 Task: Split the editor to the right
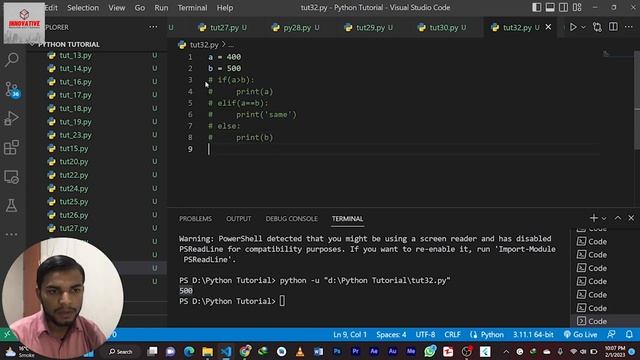613,27
